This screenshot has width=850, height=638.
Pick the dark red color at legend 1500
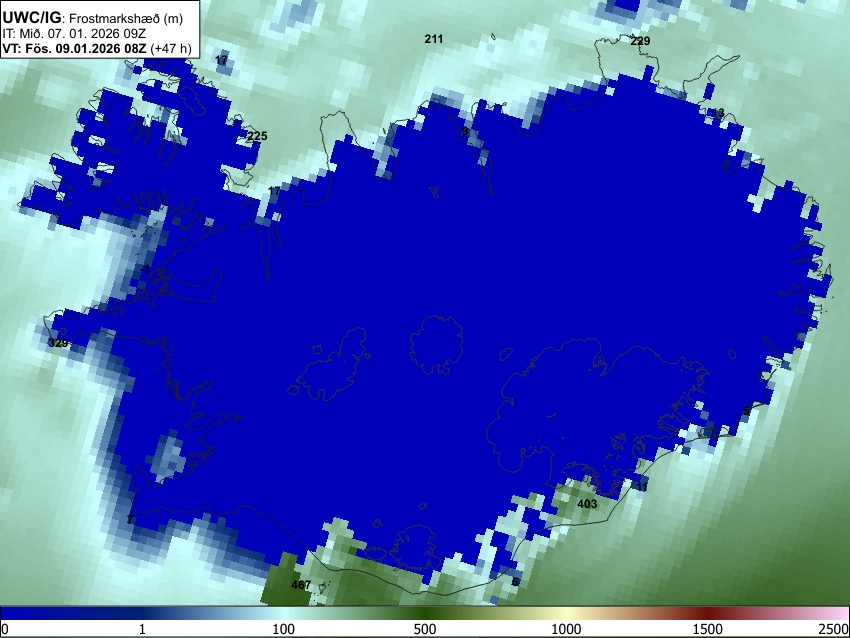pyautogui.click(x=708, y=613)
